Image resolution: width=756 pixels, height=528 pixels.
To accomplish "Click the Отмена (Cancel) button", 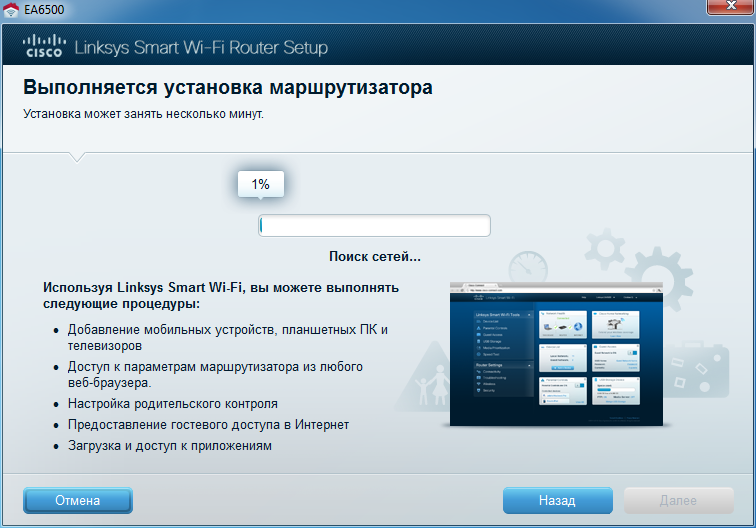I will tap(78, 501).
